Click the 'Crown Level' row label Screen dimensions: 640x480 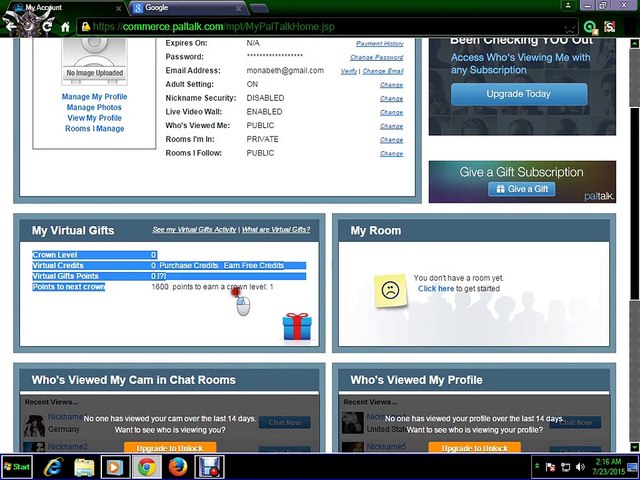tap(55, 255)
